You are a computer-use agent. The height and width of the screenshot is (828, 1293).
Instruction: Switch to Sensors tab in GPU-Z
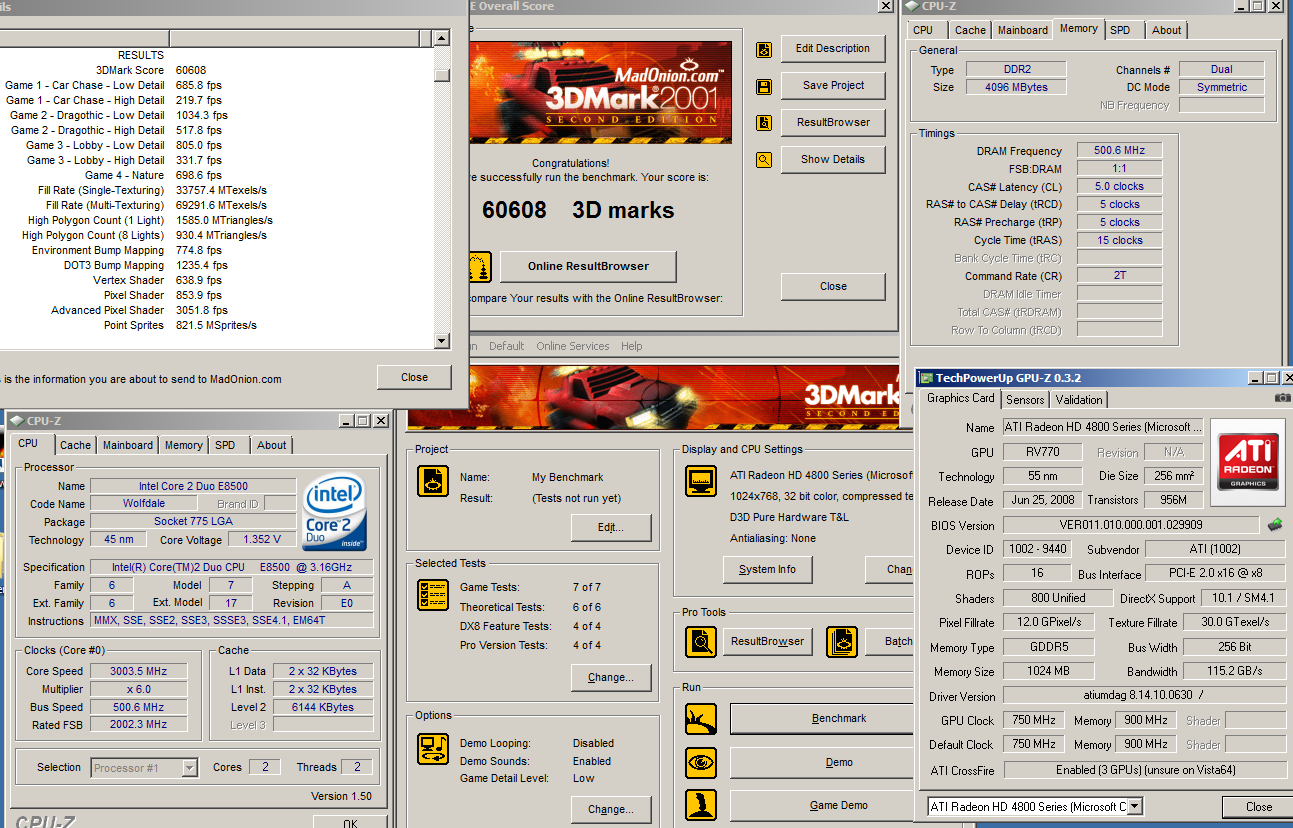point(1025,399)
